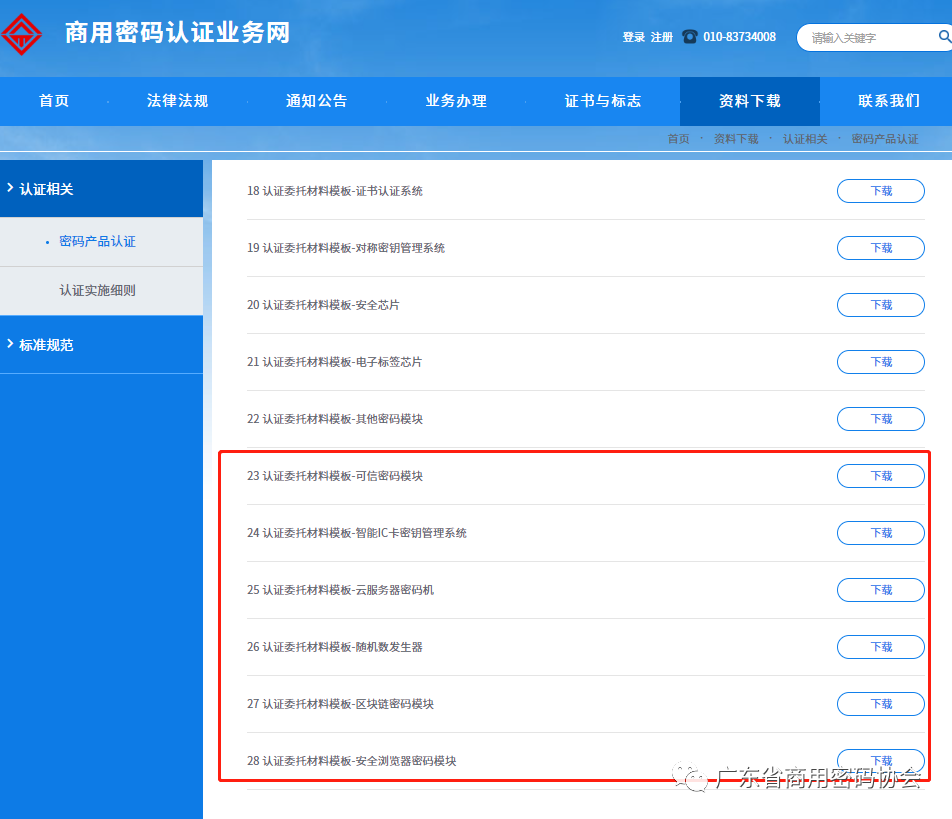The height and width of the screenshot is (819, 952).
Task: Click breadcrumb link 资料下载
Action: 735,139
